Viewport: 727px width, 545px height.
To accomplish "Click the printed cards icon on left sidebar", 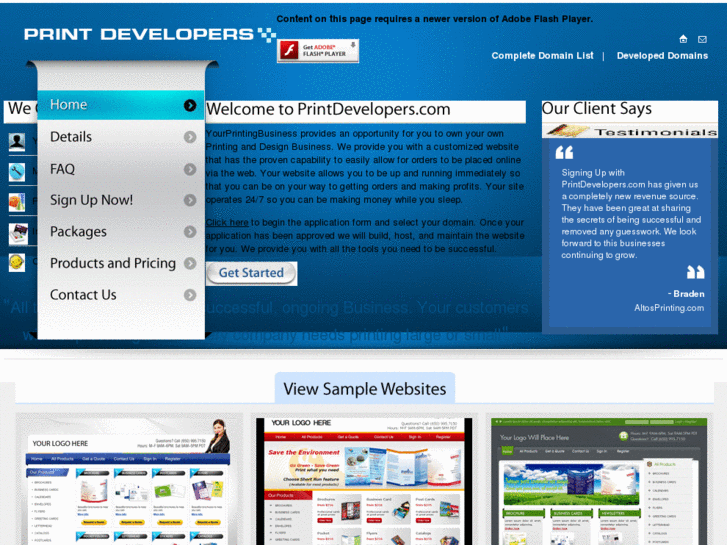I will [18, 233].
